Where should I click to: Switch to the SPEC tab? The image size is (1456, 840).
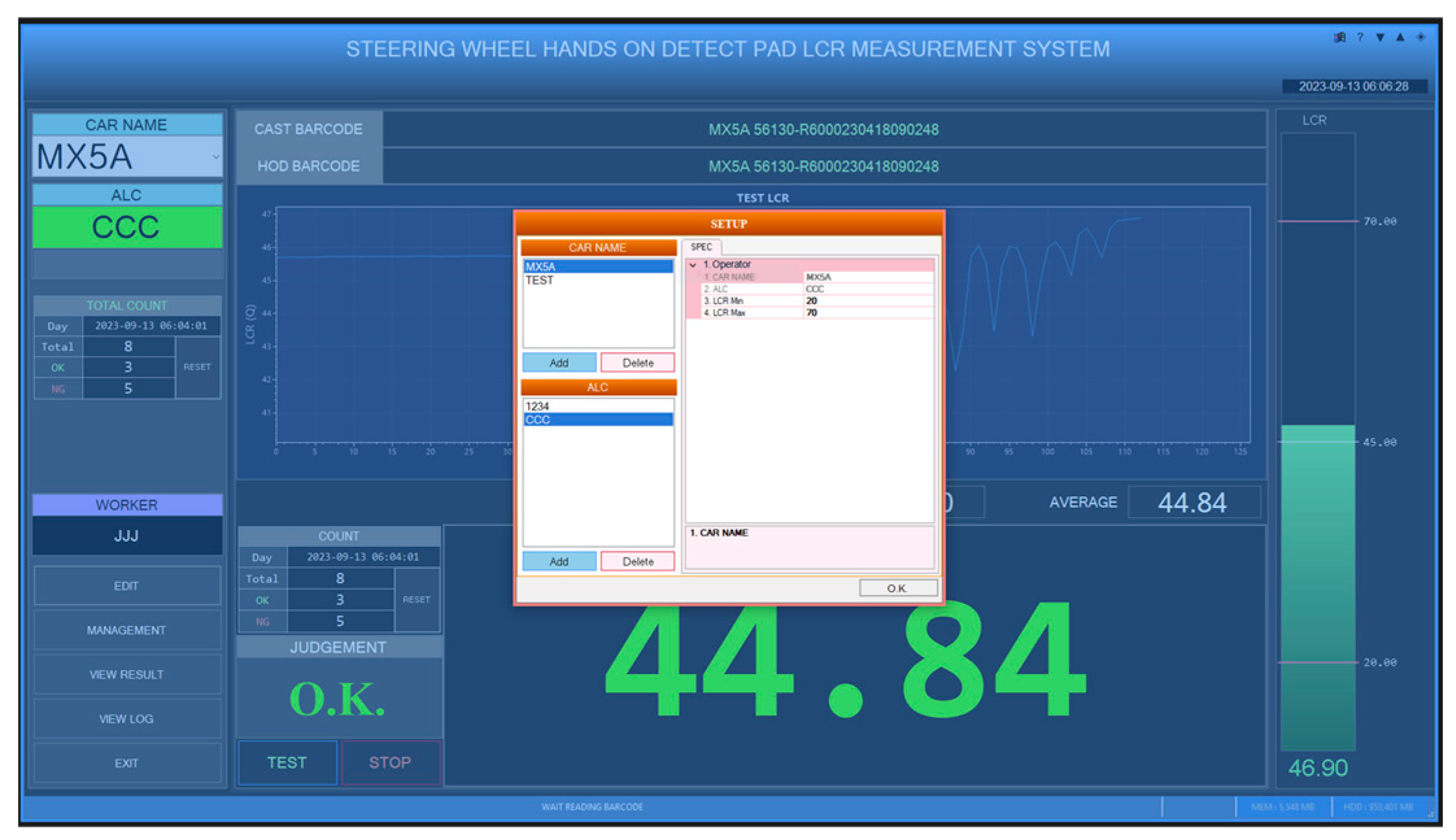[701, 247]
